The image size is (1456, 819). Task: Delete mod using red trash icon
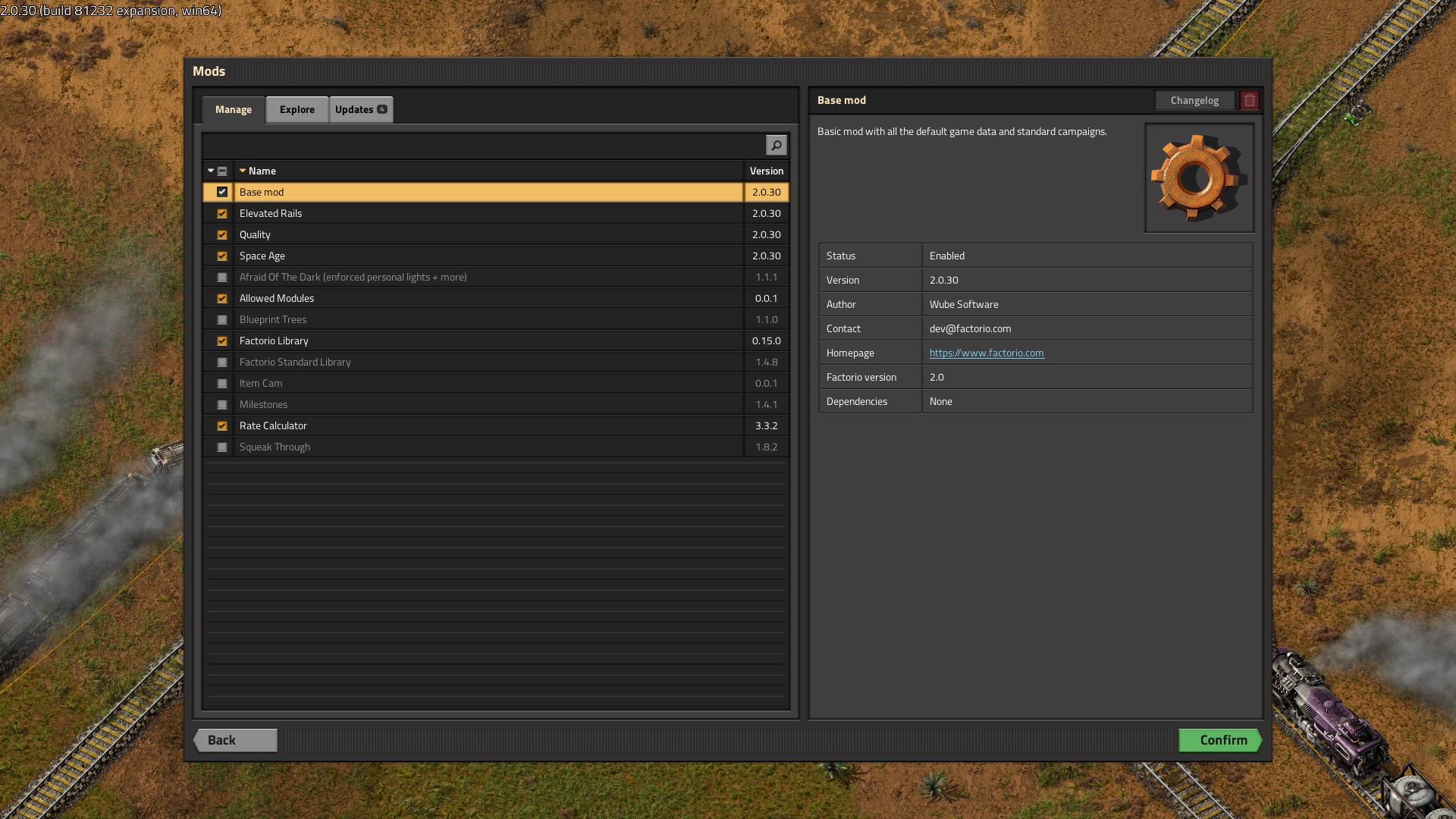tap(1249, 100)
